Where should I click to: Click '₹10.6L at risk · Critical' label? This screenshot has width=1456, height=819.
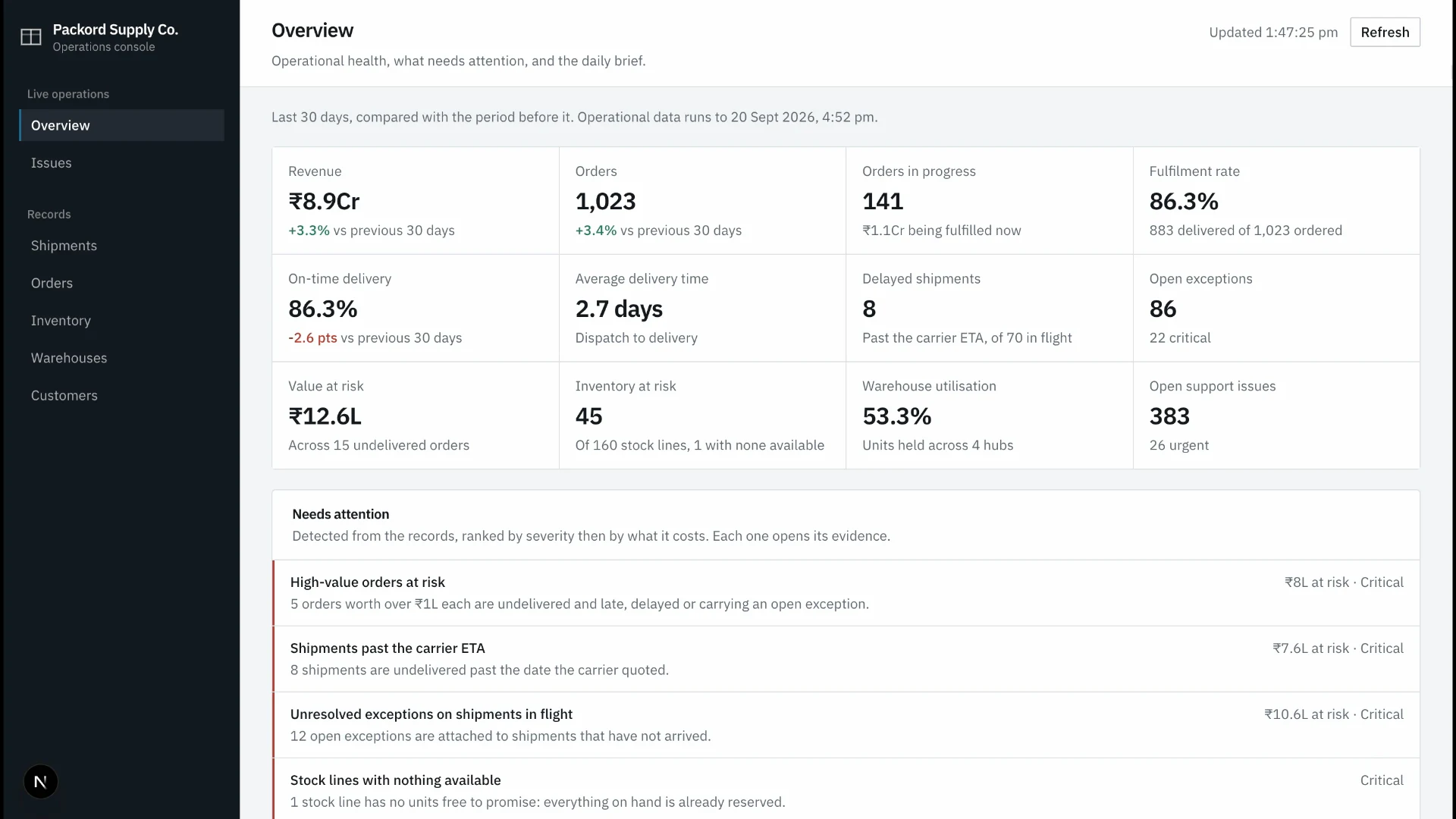tap(1334, 714)
